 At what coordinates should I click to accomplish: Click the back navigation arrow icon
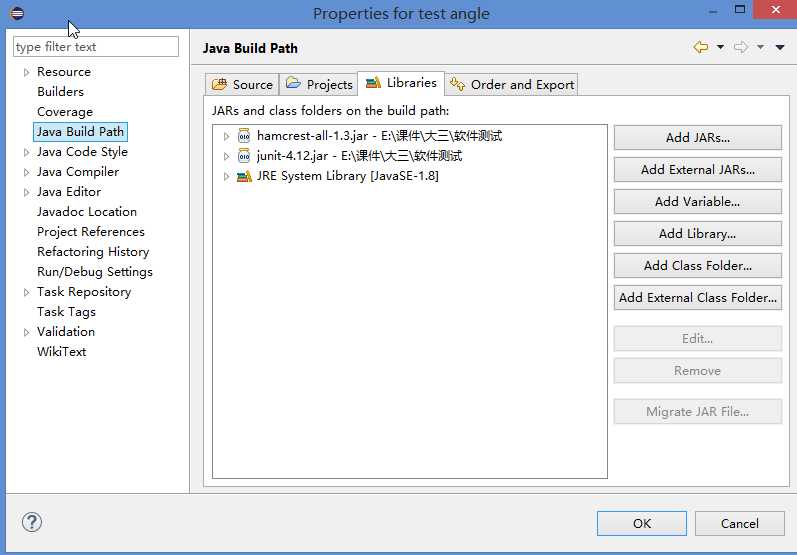point(700,47)
